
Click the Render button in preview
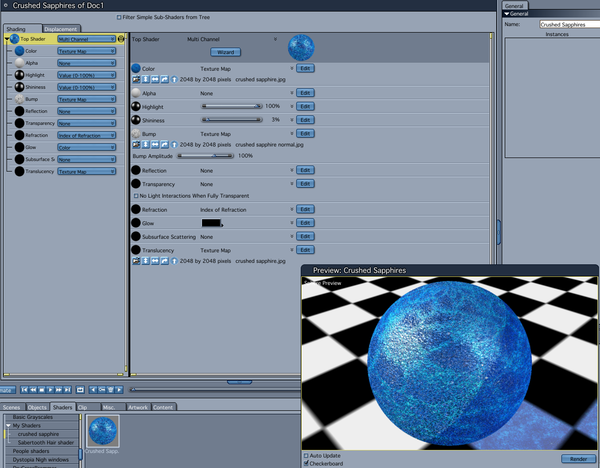(578, 459)
